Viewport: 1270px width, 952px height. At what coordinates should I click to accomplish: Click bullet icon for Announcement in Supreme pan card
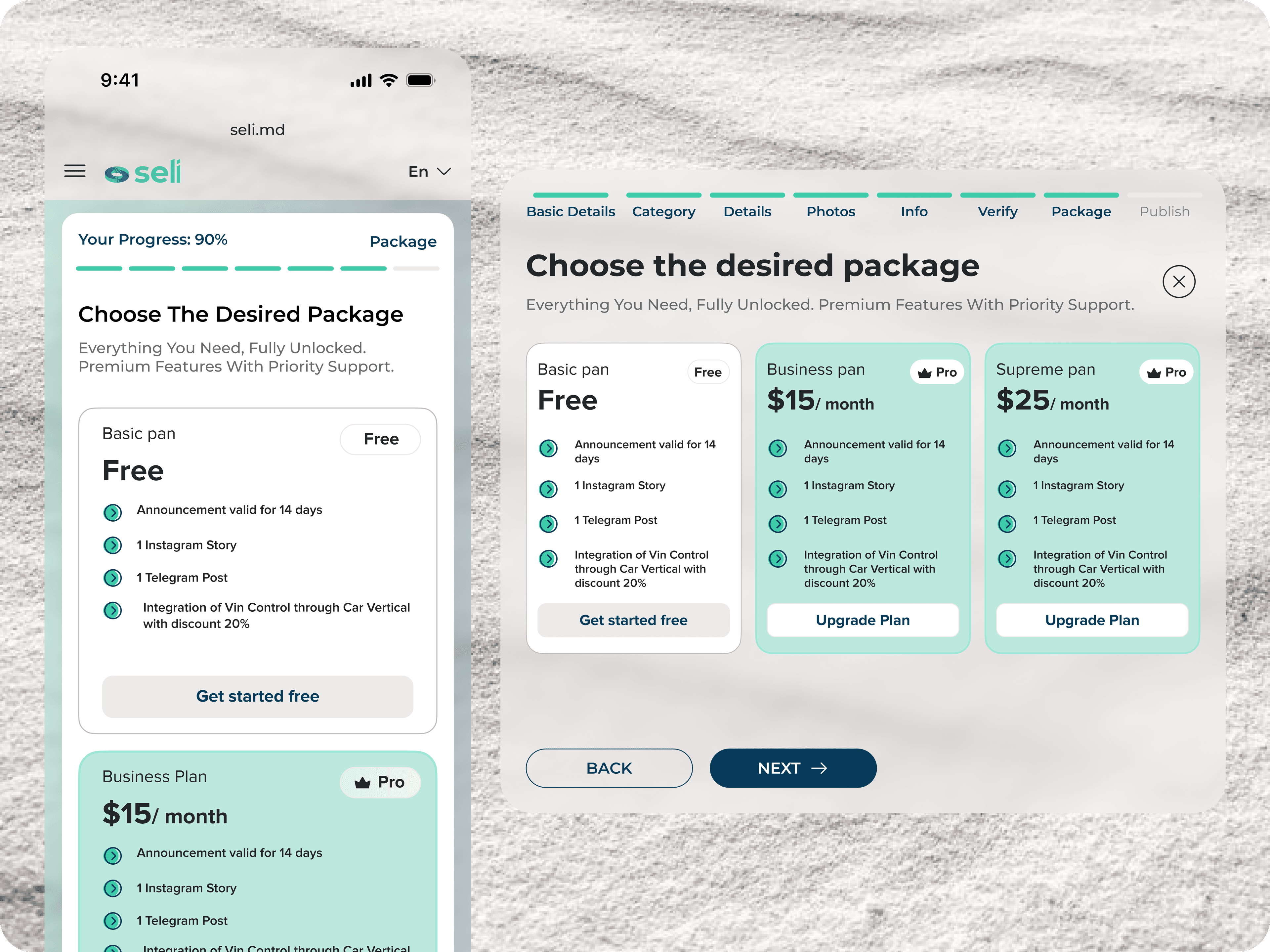tap(1007, 449)
